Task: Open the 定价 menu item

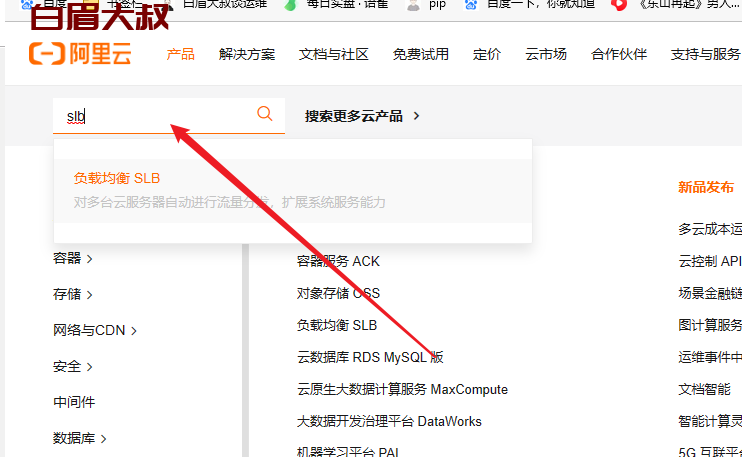Action: (486, 54)
